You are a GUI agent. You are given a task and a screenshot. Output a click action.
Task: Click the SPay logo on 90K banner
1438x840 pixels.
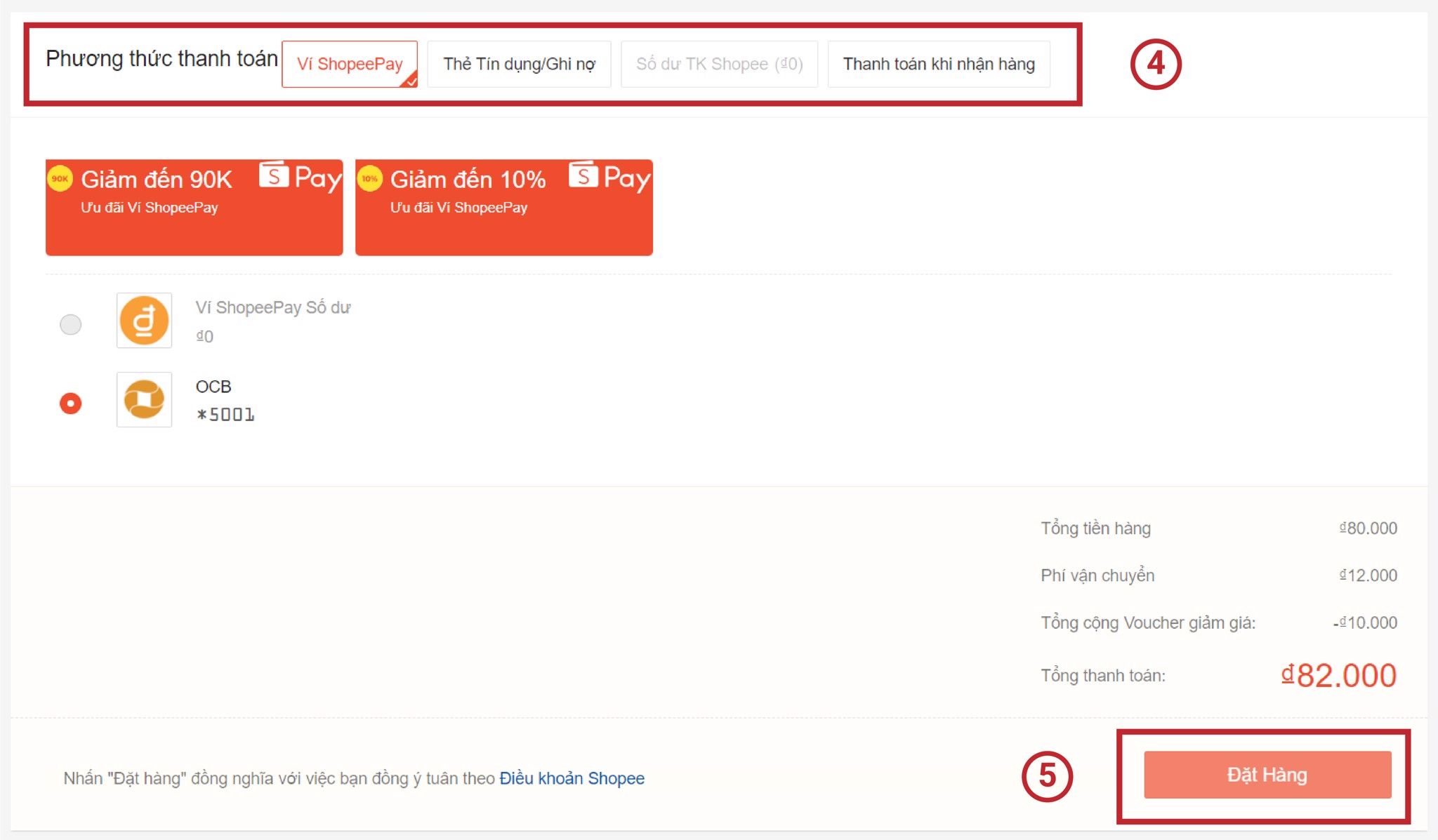click(301, 177)
